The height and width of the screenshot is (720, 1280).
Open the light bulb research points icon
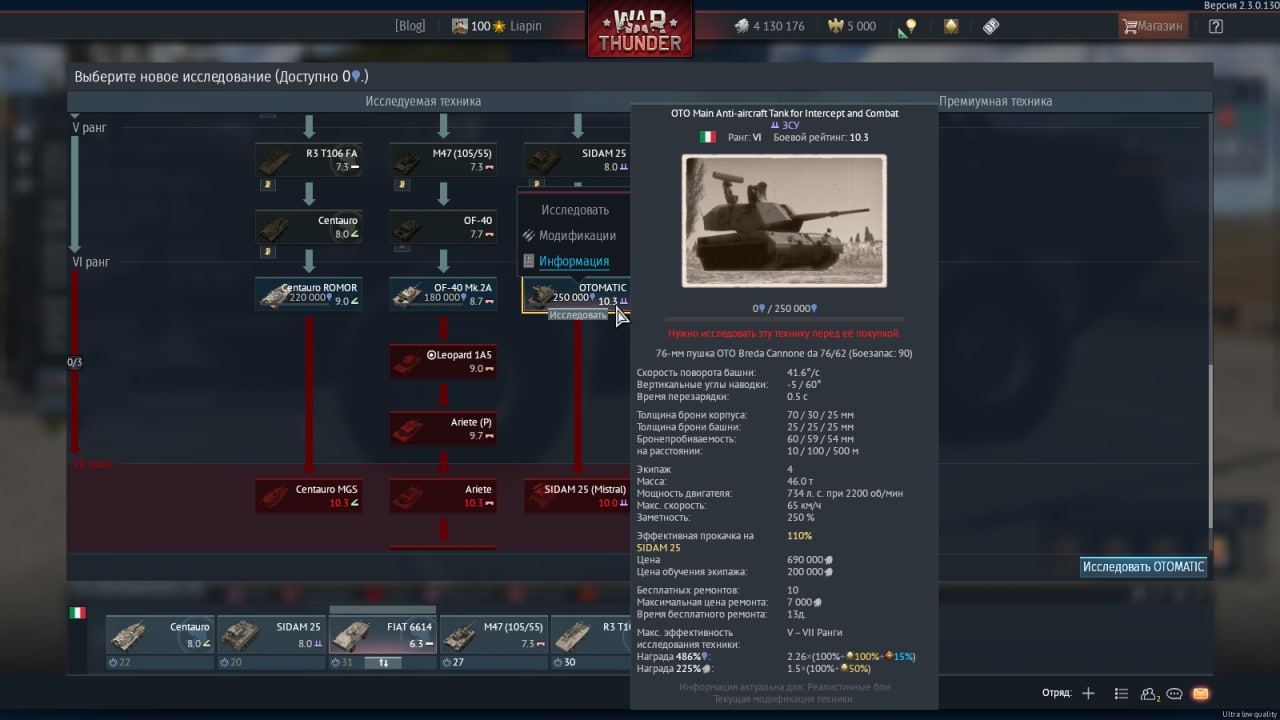[908, 27]
